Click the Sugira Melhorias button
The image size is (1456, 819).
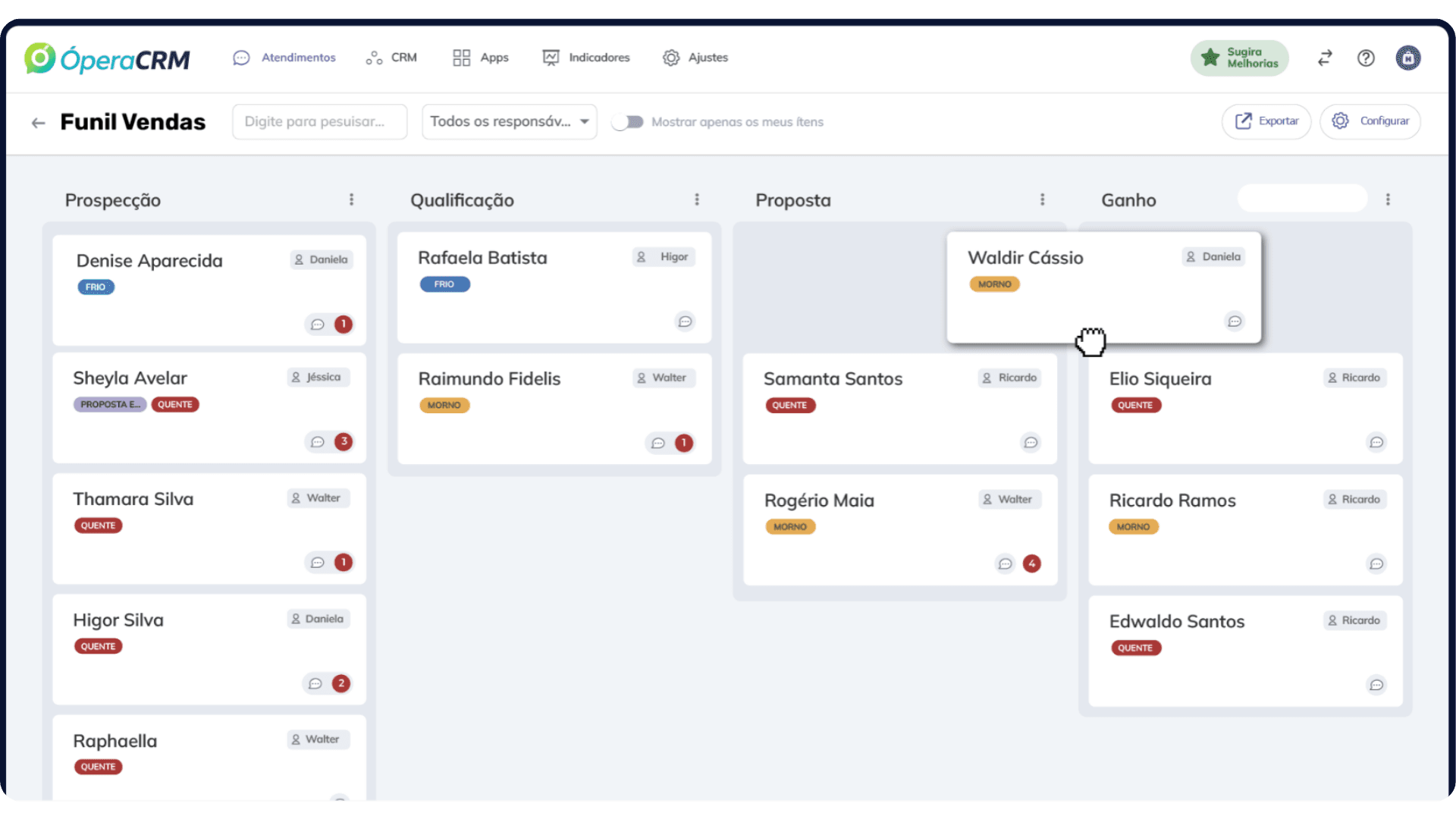pos(1240,58)
